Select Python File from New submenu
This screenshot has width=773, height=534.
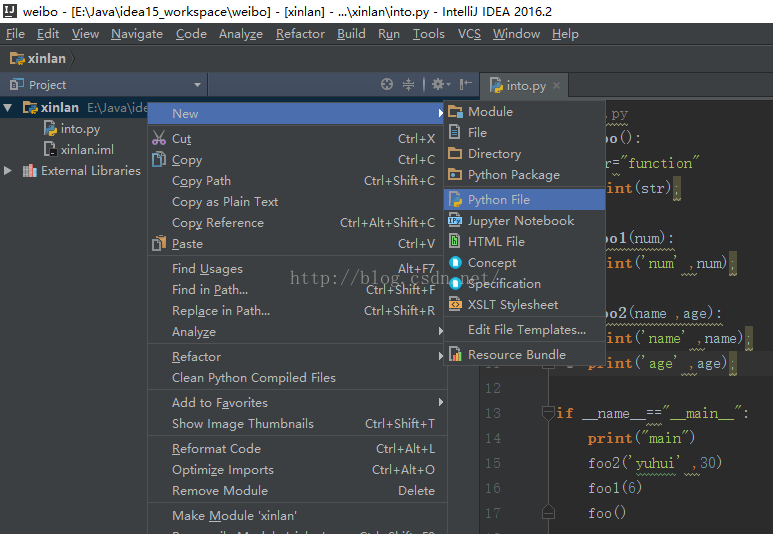pos(524,199)
